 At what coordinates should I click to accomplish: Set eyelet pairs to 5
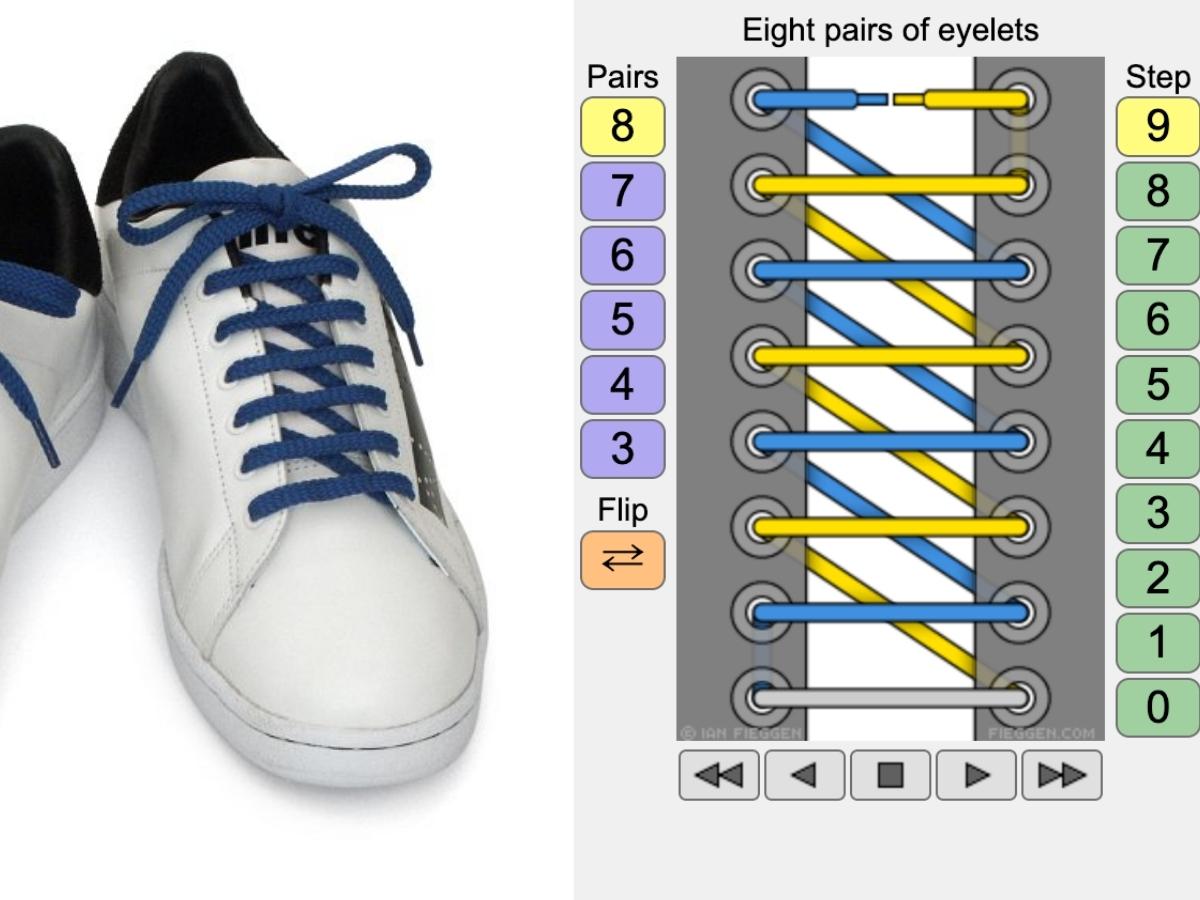pyautogui.click(x=622, y=320)
